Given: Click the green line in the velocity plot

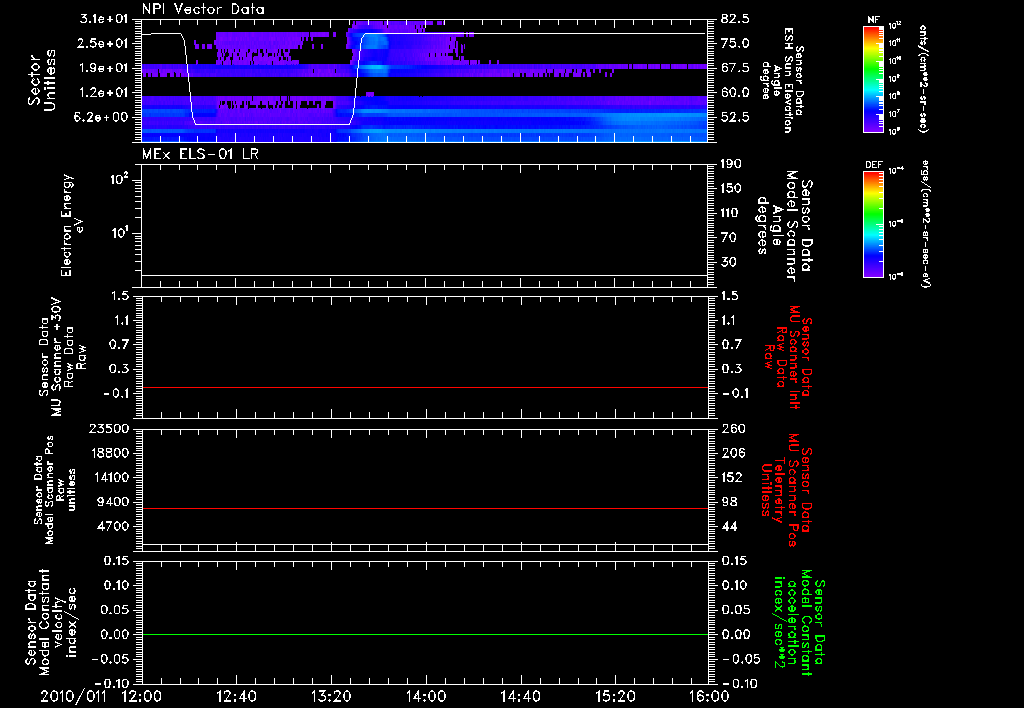Looking at the screenshot, I should (x=424, y=634).
